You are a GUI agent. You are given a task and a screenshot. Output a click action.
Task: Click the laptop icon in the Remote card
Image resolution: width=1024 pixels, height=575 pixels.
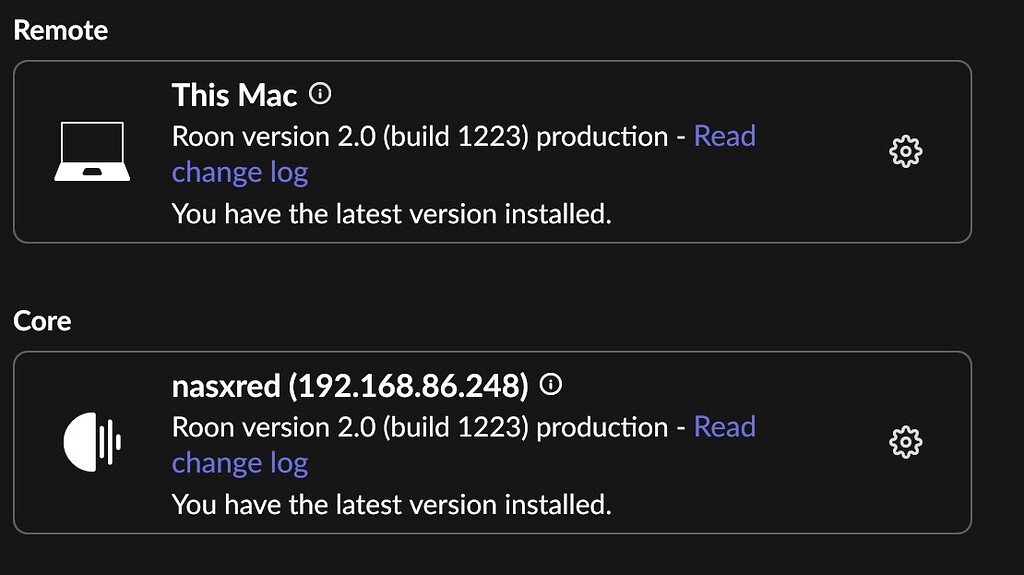coord(92,152)
